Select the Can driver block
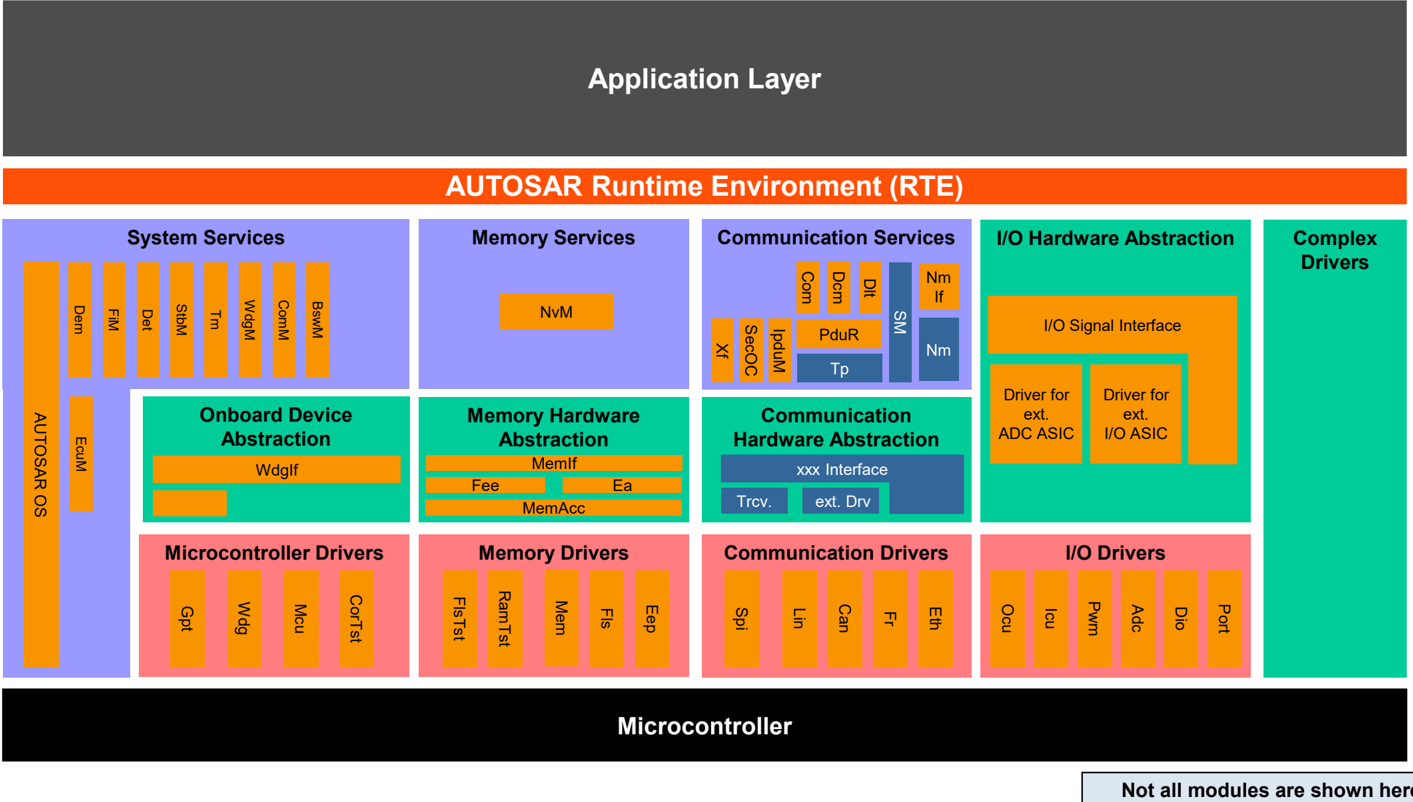This screenshot has height=802, width=1413. [844, 618]
